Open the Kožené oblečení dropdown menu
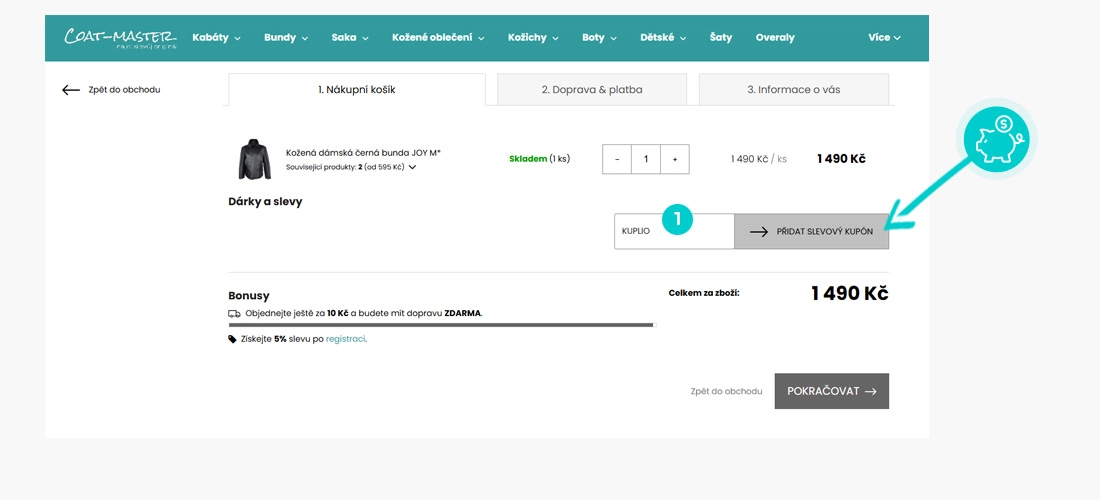Screen dimensions: 1100x500 pos(438,38)
